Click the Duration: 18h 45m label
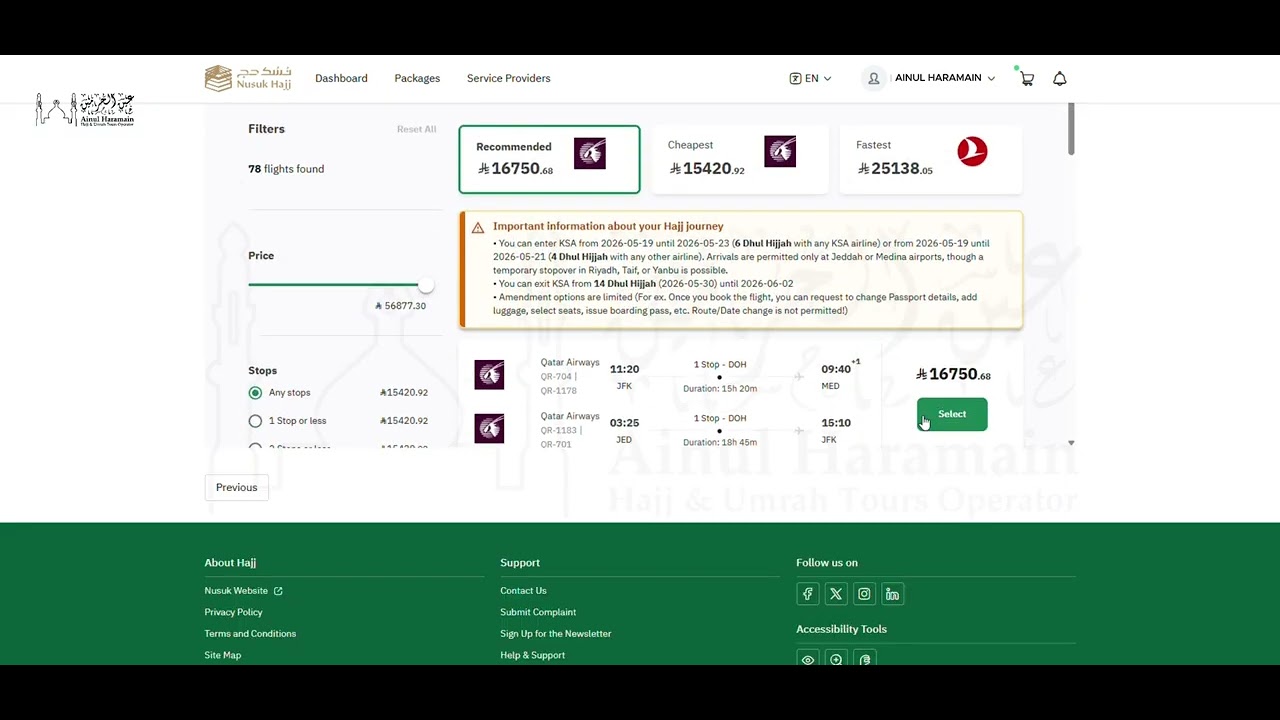Image resolution: width=1280 pixels, height=720 pixels. point(720,442)
